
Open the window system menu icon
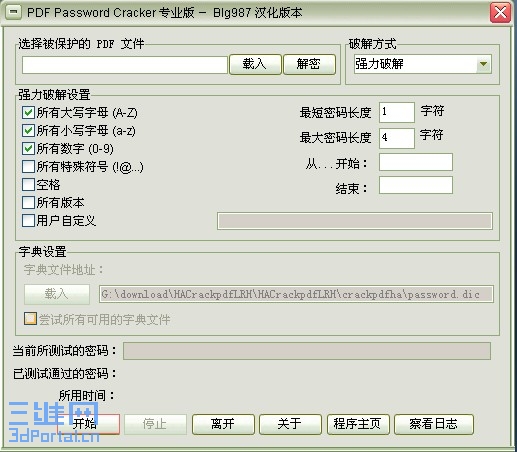(13, 12)
